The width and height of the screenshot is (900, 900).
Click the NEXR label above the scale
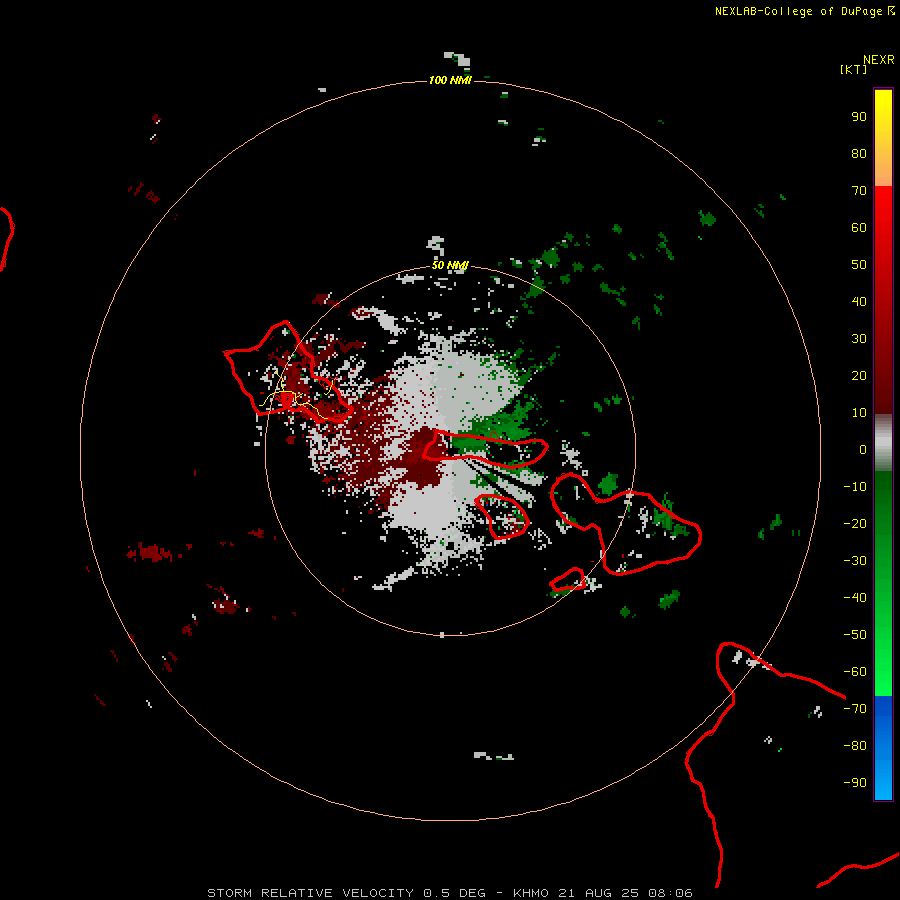[878, 60]
